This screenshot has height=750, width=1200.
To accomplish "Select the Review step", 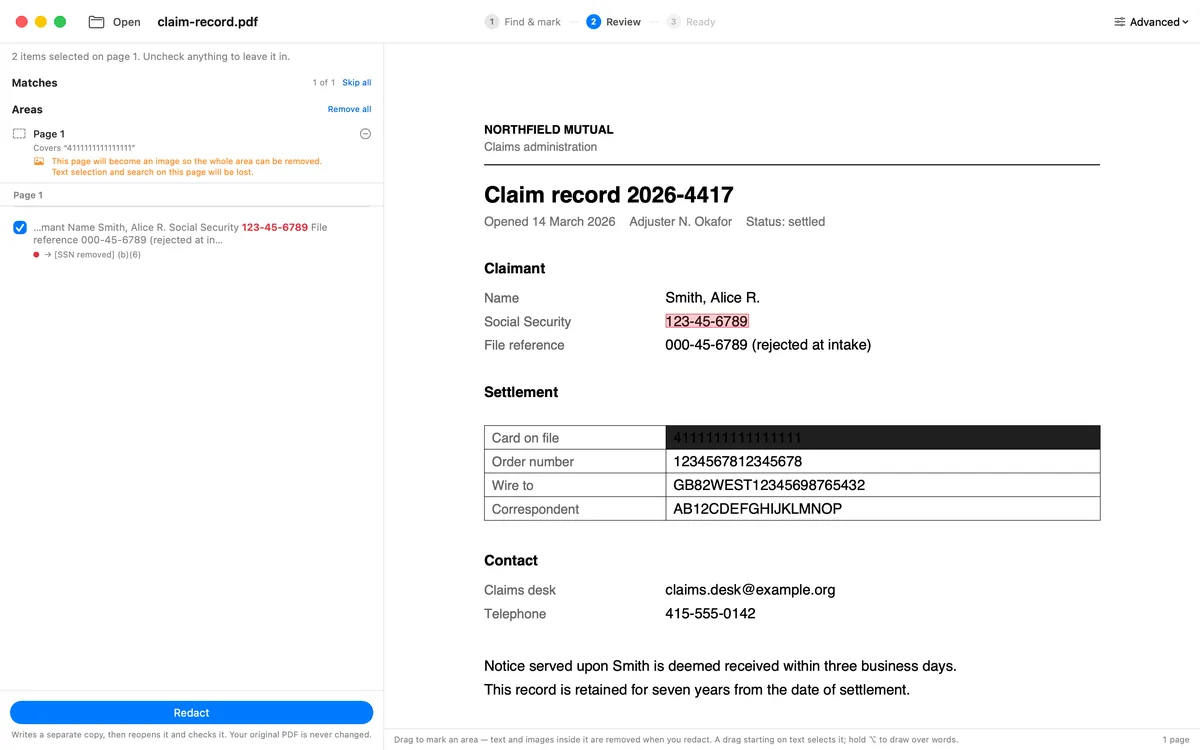I will click(x=614, y=22).
